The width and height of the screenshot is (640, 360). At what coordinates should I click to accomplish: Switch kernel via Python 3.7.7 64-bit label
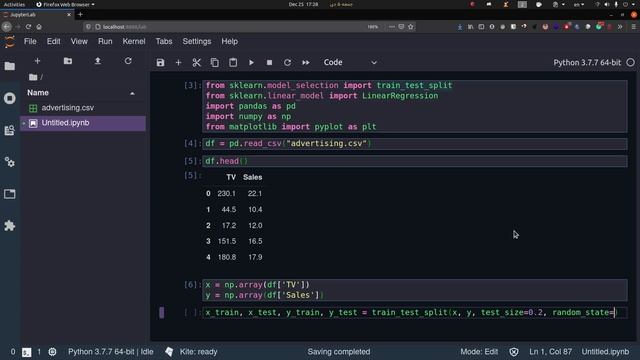coord(587,62)
